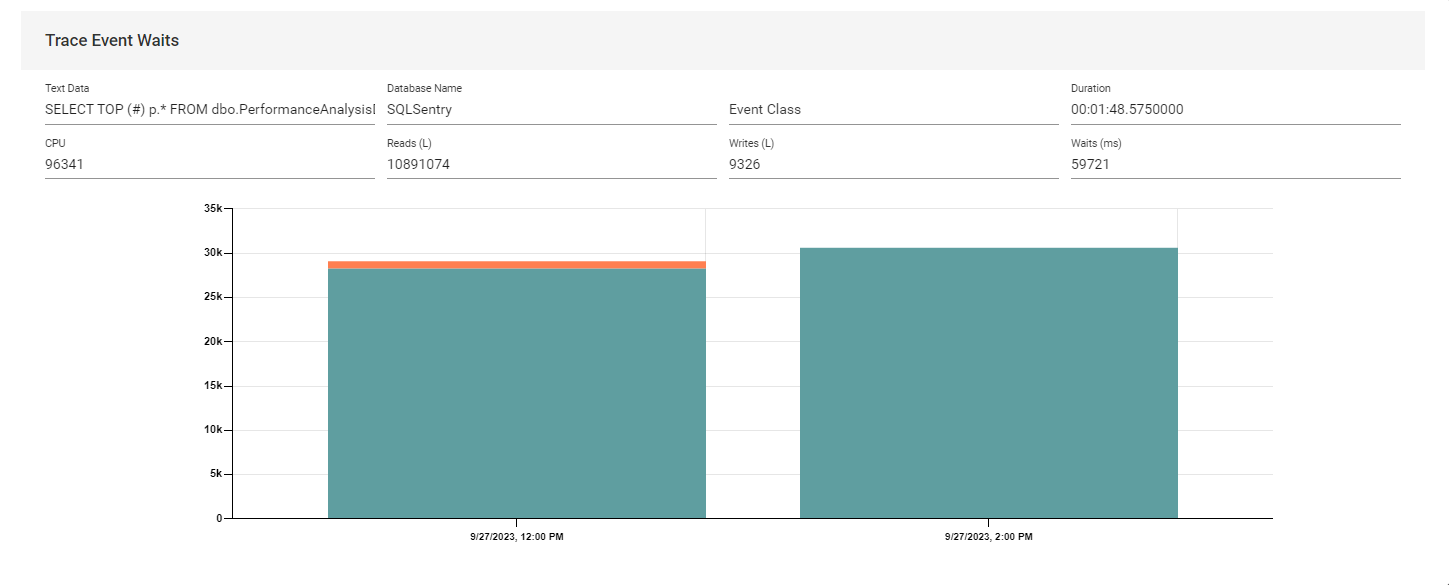Image resolution: width=1449 pixels, height=585 pixels.
Task: Click the 35k y-axis label
Action: [x=212, y=208]
